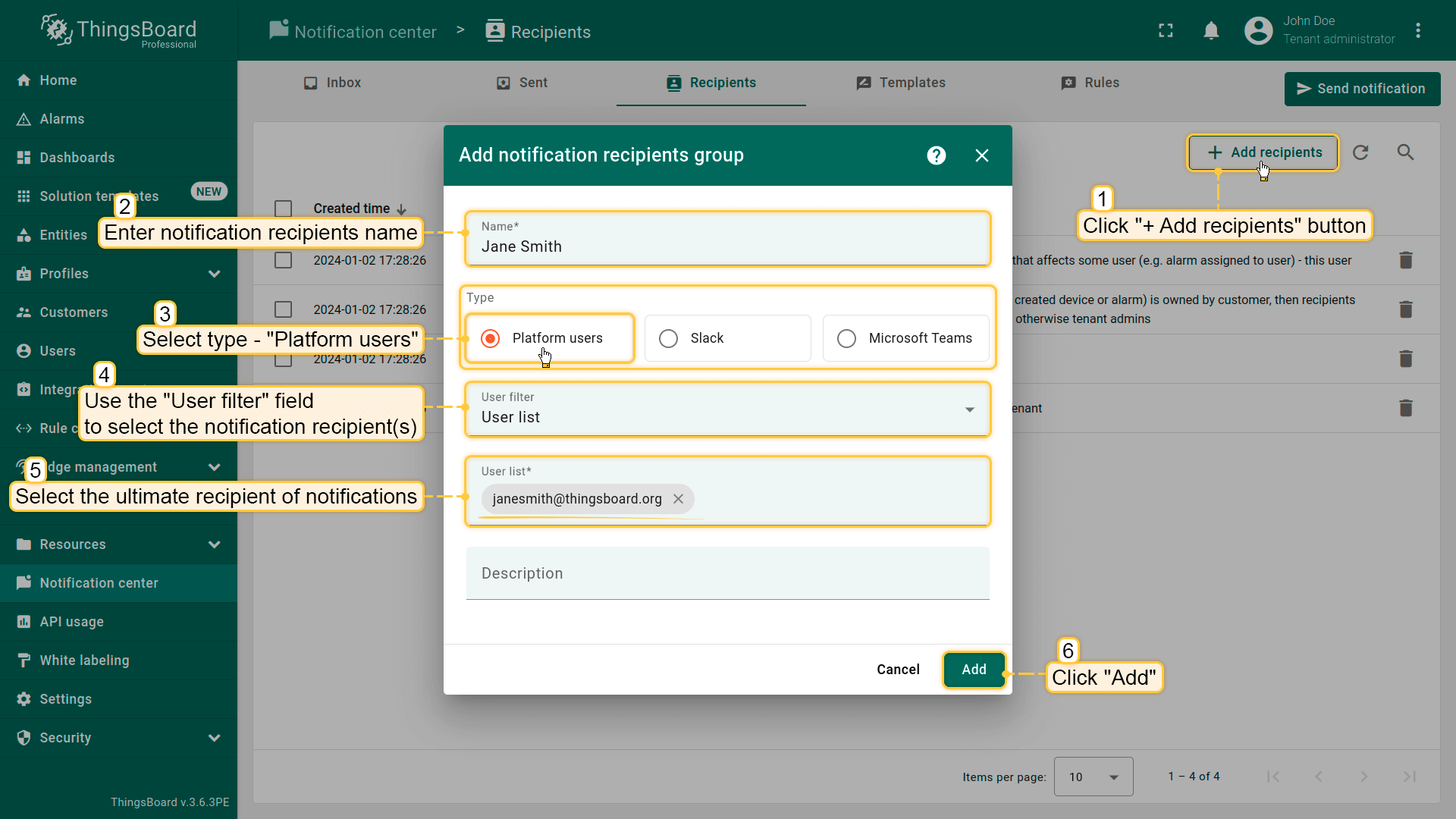The image size is (1456, 819).
Task: Click the help question mark icon in dialog
Action: tap(937, 155)
